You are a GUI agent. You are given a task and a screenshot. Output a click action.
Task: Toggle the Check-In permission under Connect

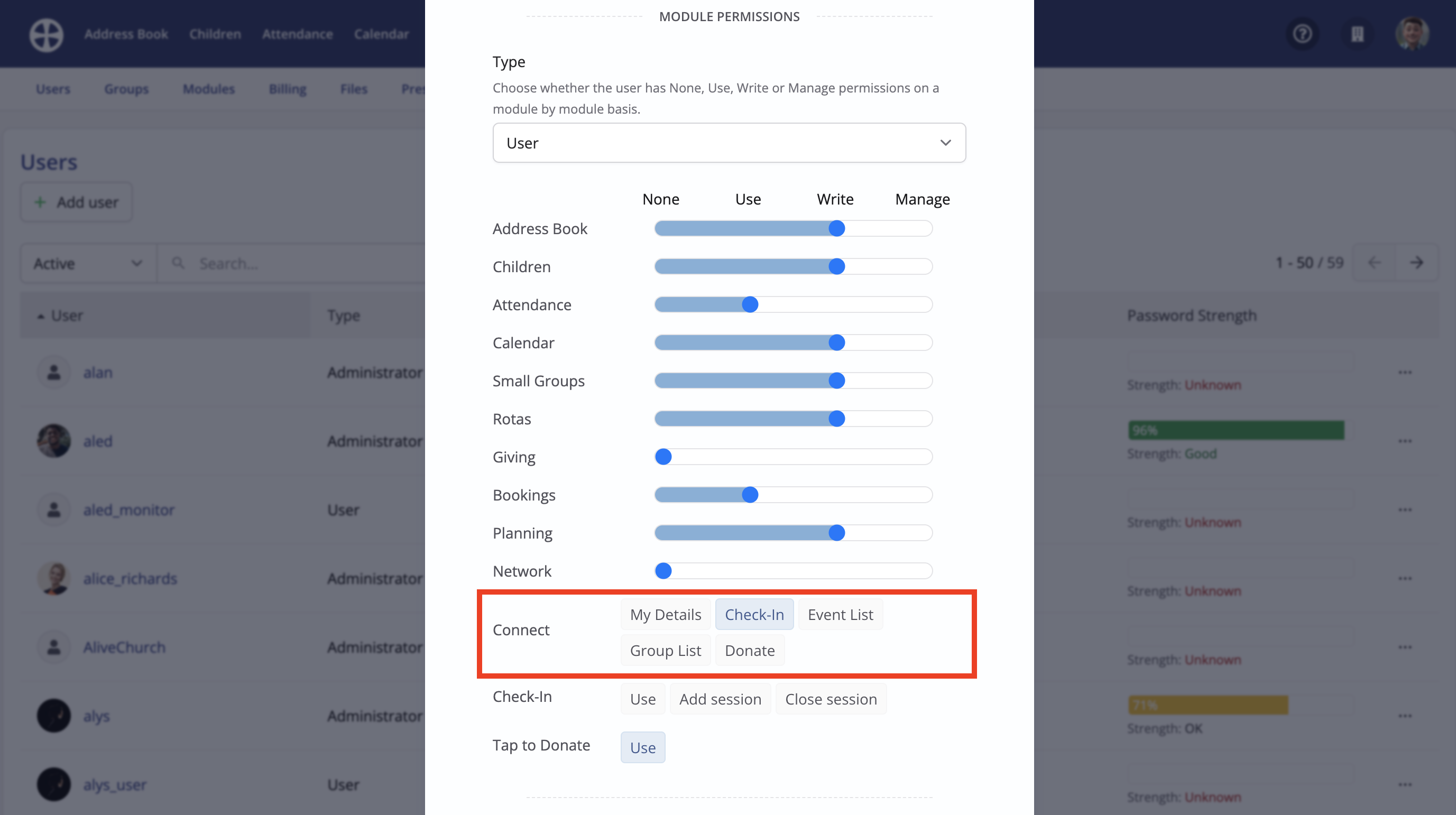(754, 614)
